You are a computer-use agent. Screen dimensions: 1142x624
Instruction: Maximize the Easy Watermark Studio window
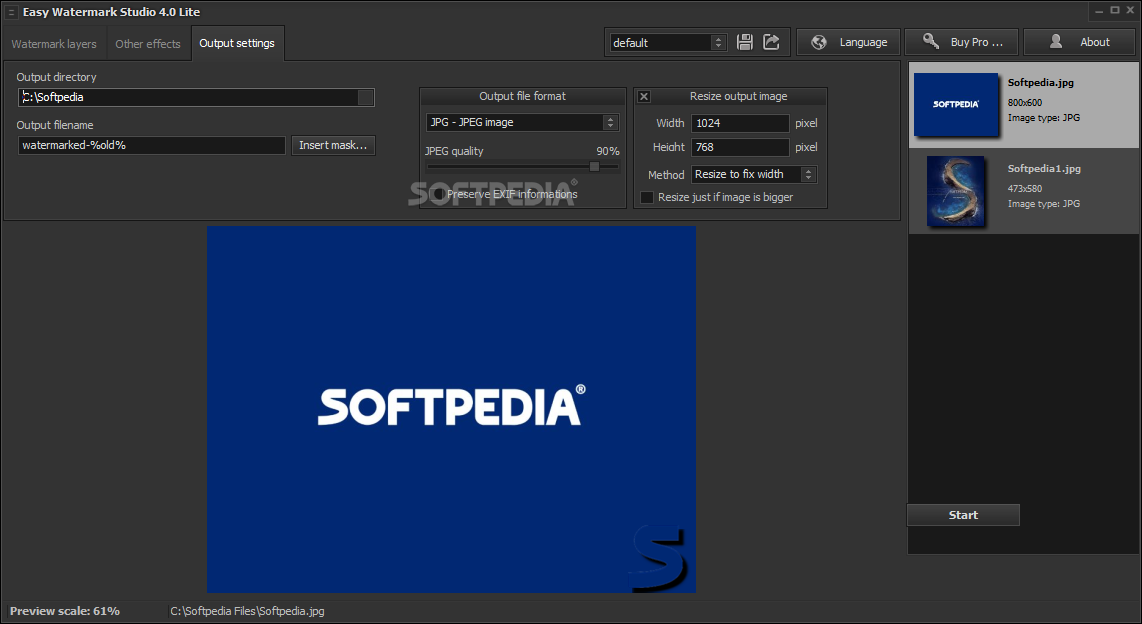point(1114,10)
